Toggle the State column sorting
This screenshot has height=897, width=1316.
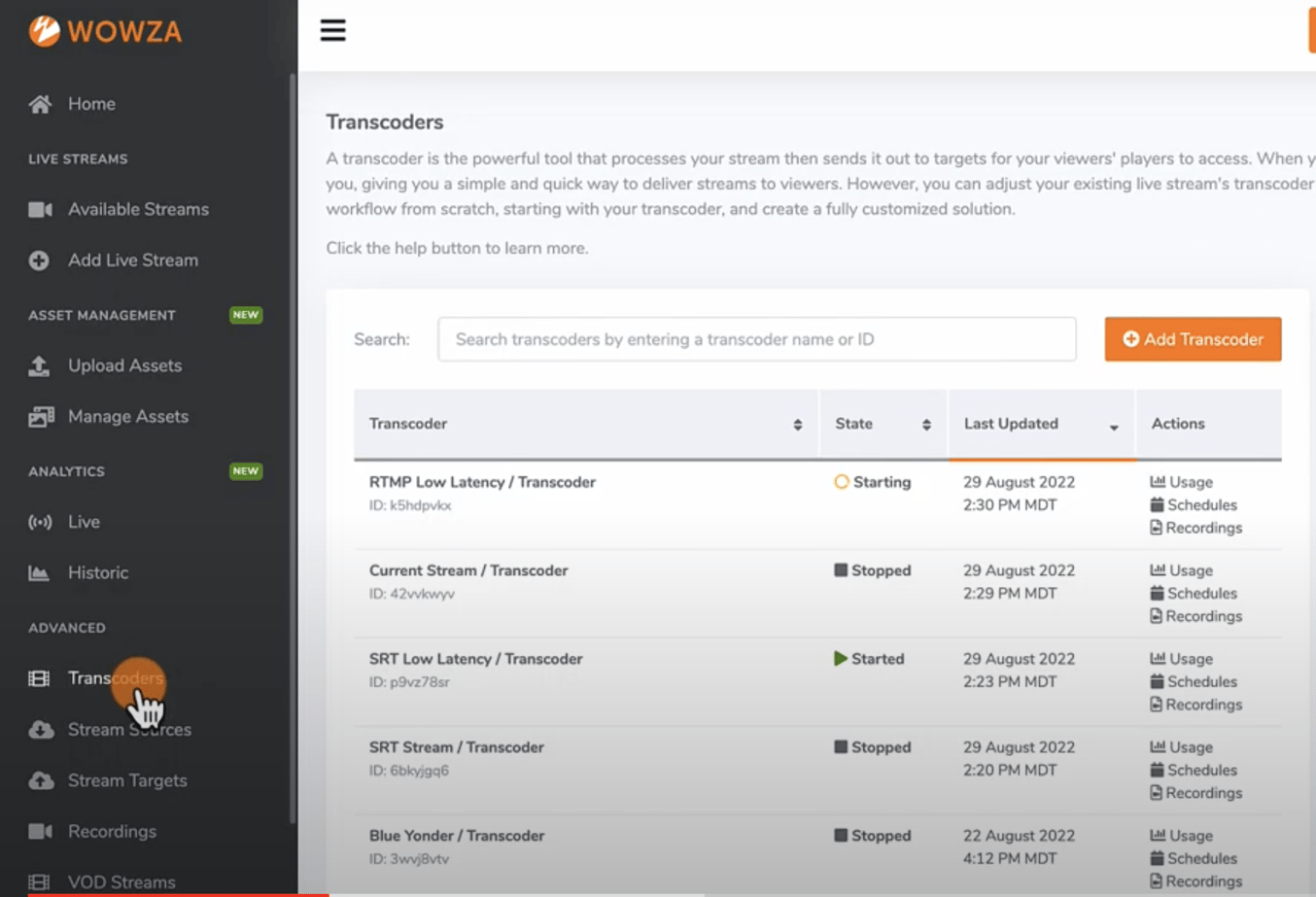pos(923,424)
